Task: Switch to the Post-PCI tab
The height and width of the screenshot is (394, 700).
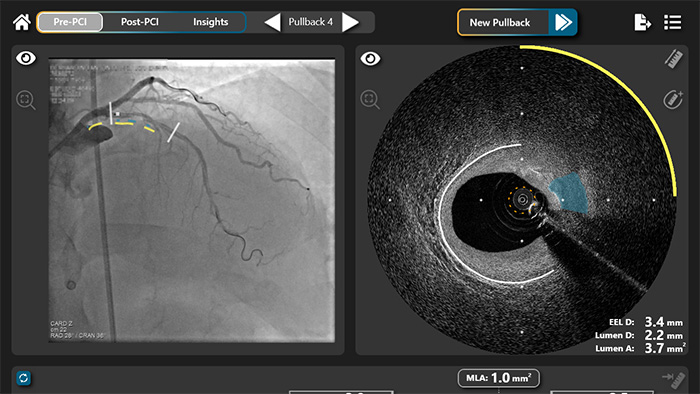Action: [x=140, y=22]
